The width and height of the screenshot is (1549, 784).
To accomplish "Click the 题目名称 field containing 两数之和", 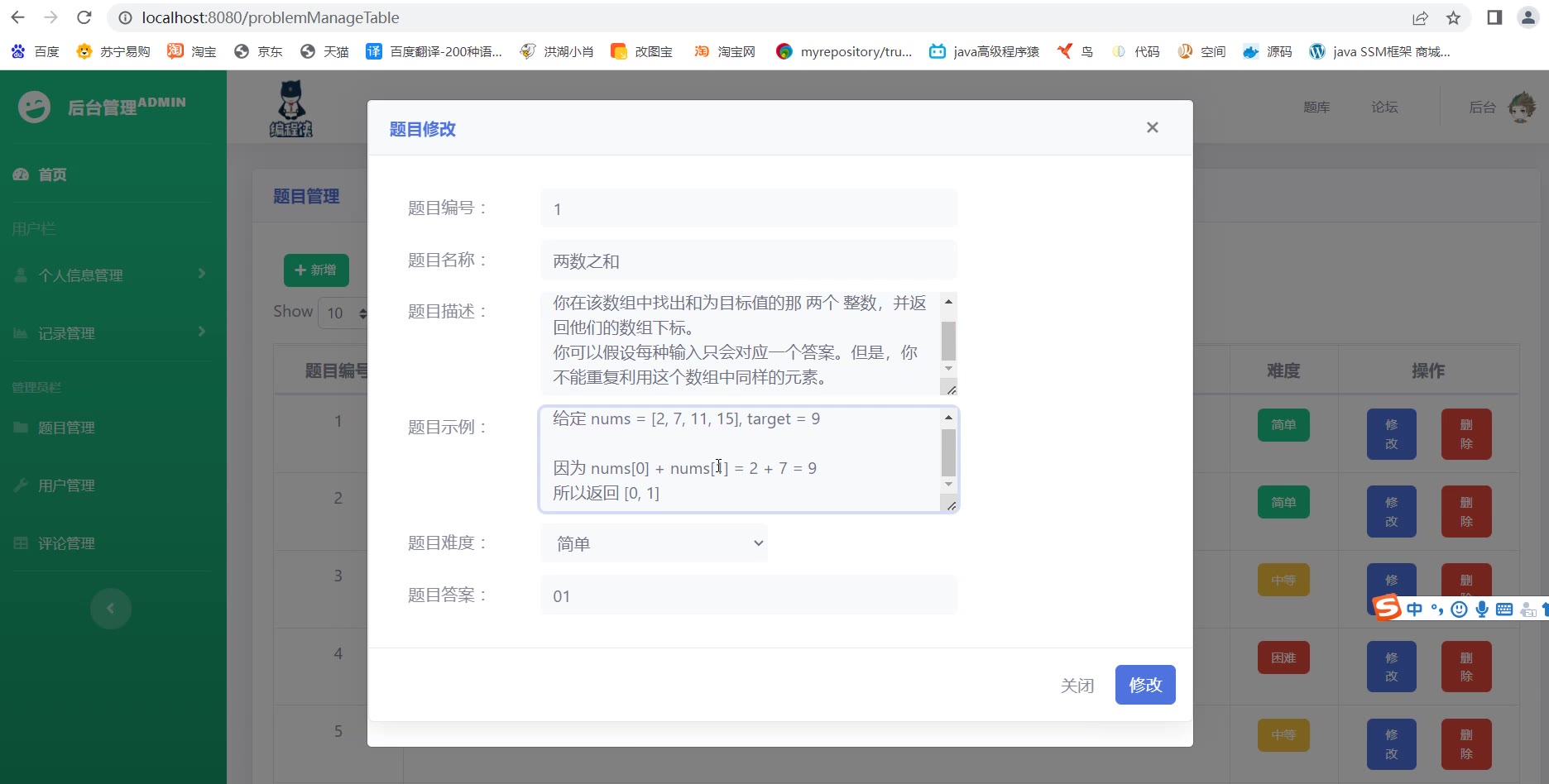I will coord(748,261).
